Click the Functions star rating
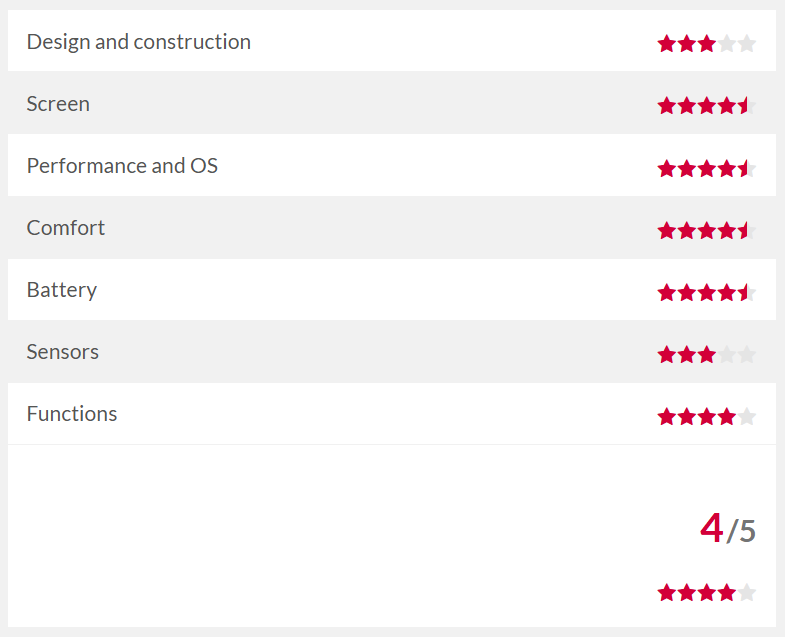This screenshot has height=637, width=785. pyautogui.click(x=706, y=416)
